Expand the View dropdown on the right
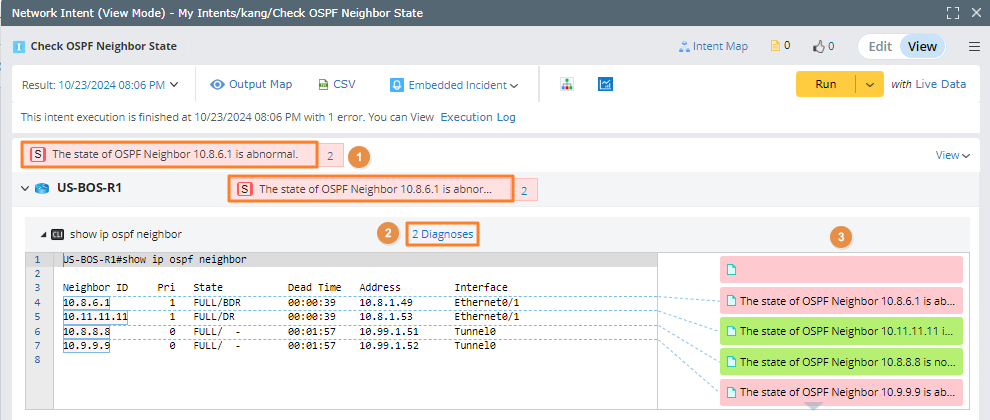 pyautogui.click(x=952, y=155)
